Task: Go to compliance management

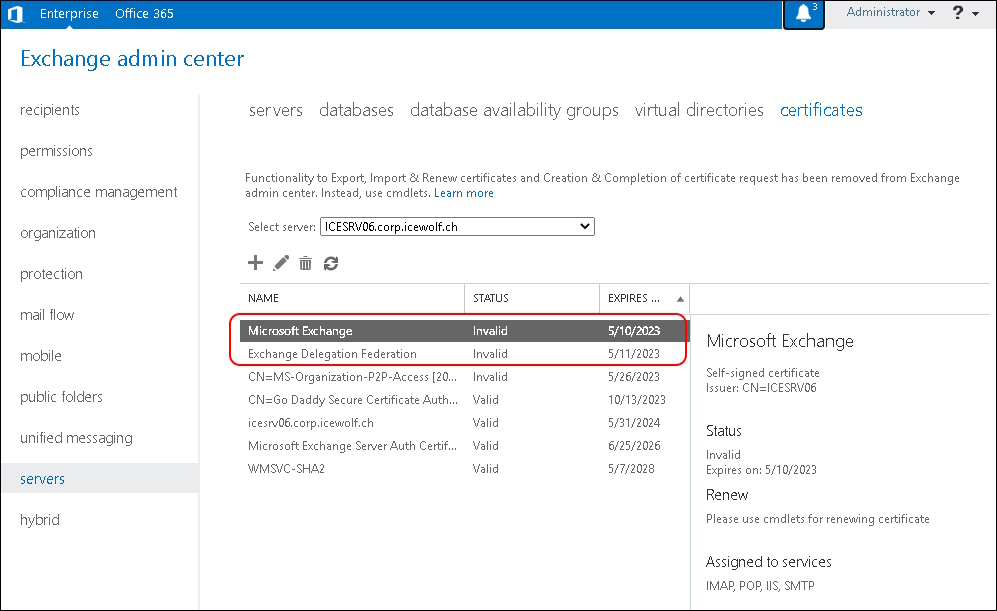Action: (99, 192)
